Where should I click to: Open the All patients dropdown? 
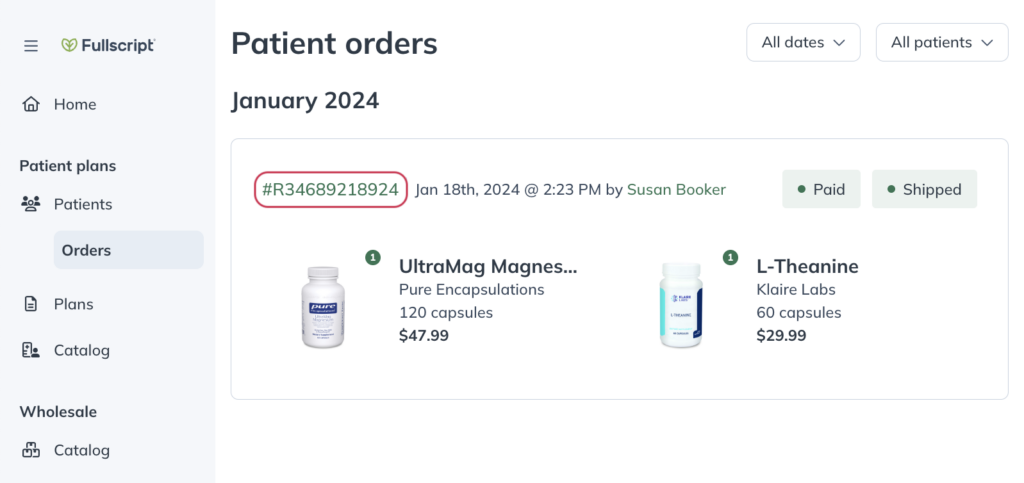click(942, 42)
